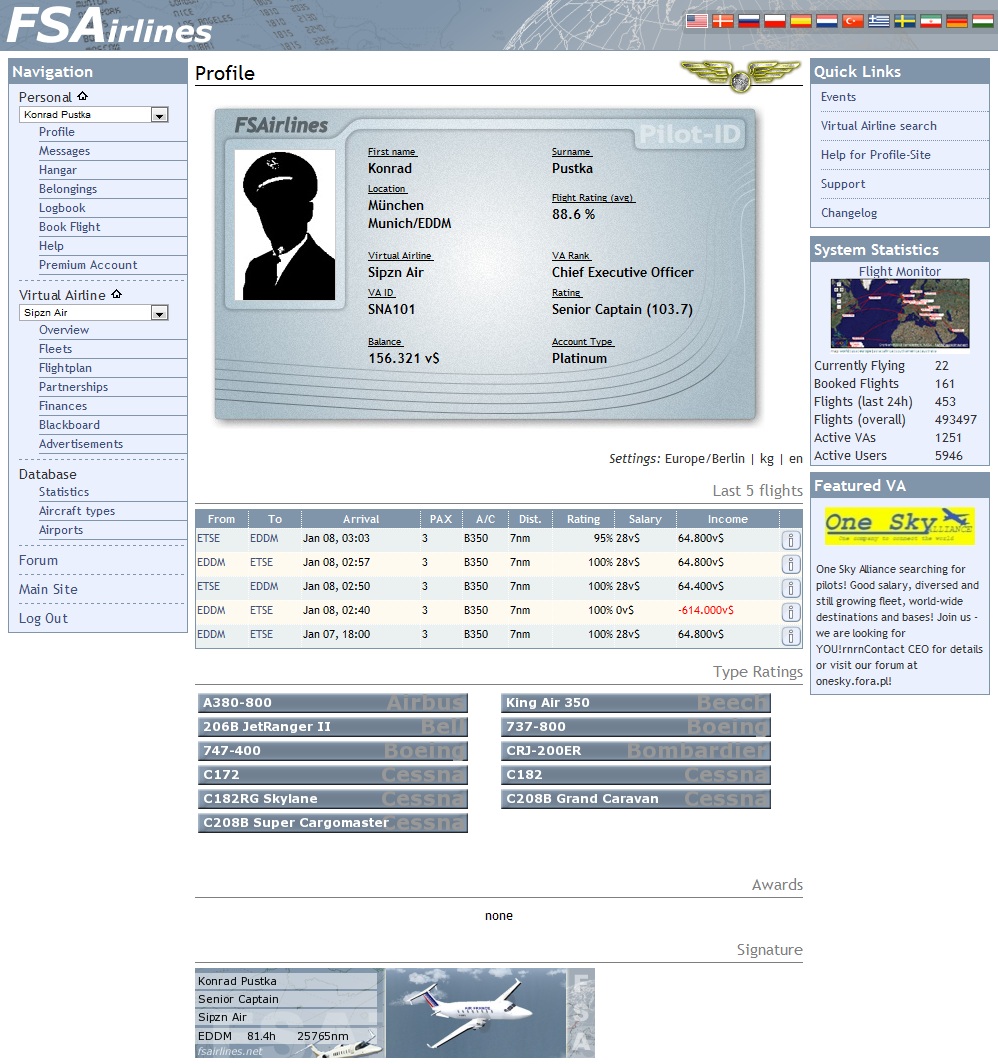Click the Log Out link
This screenshot has width=998, height=1064.
click(43, 618)
